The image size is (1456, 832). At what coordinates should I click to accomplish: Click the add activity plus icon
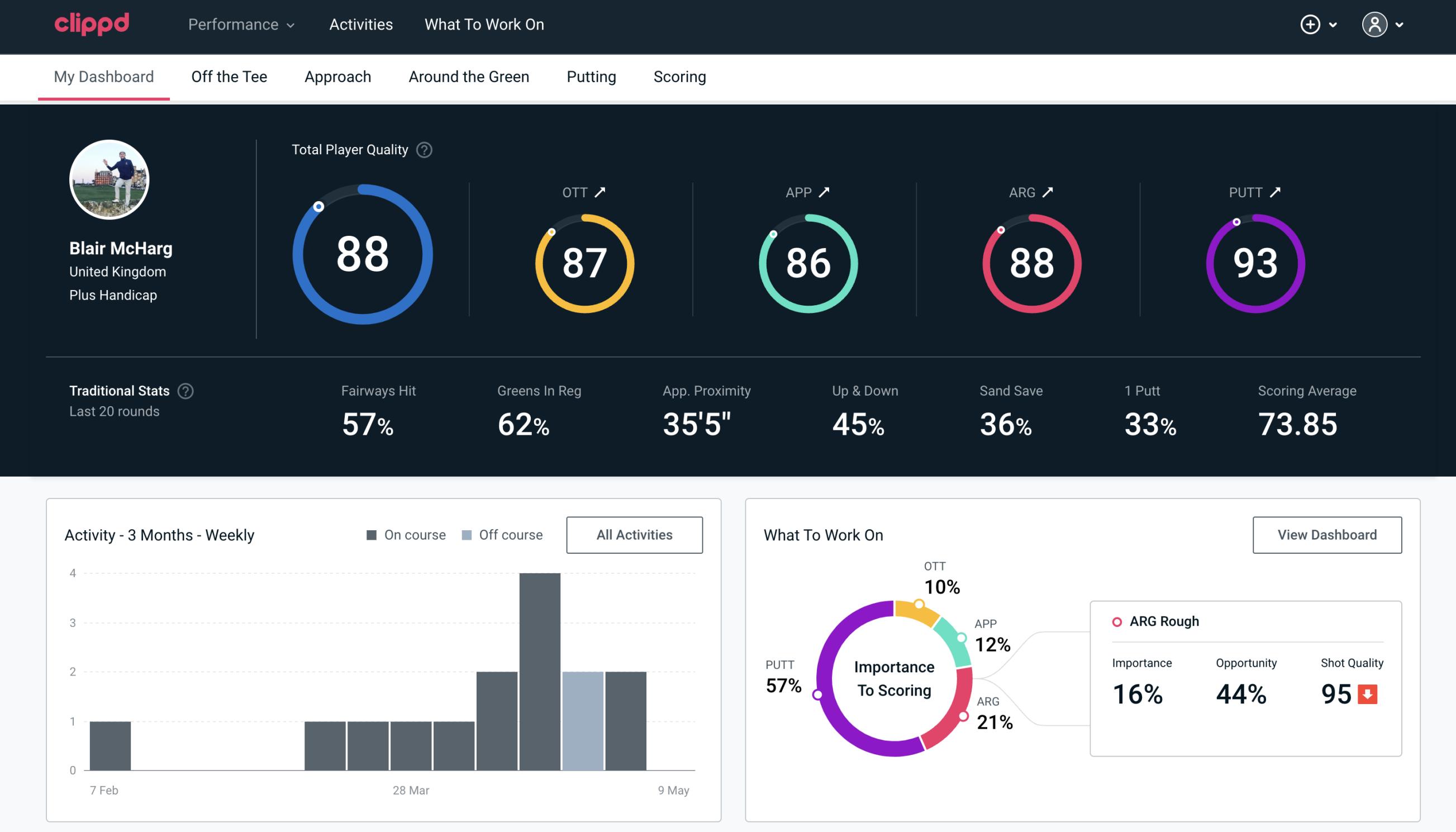coord(1310,24)
